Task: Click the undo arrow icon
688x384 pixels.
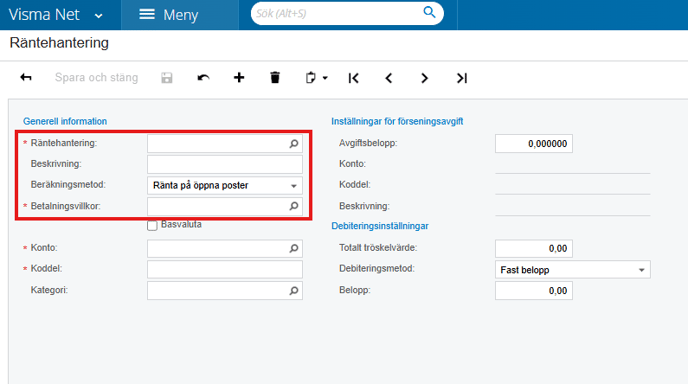Action: [203, 78]
